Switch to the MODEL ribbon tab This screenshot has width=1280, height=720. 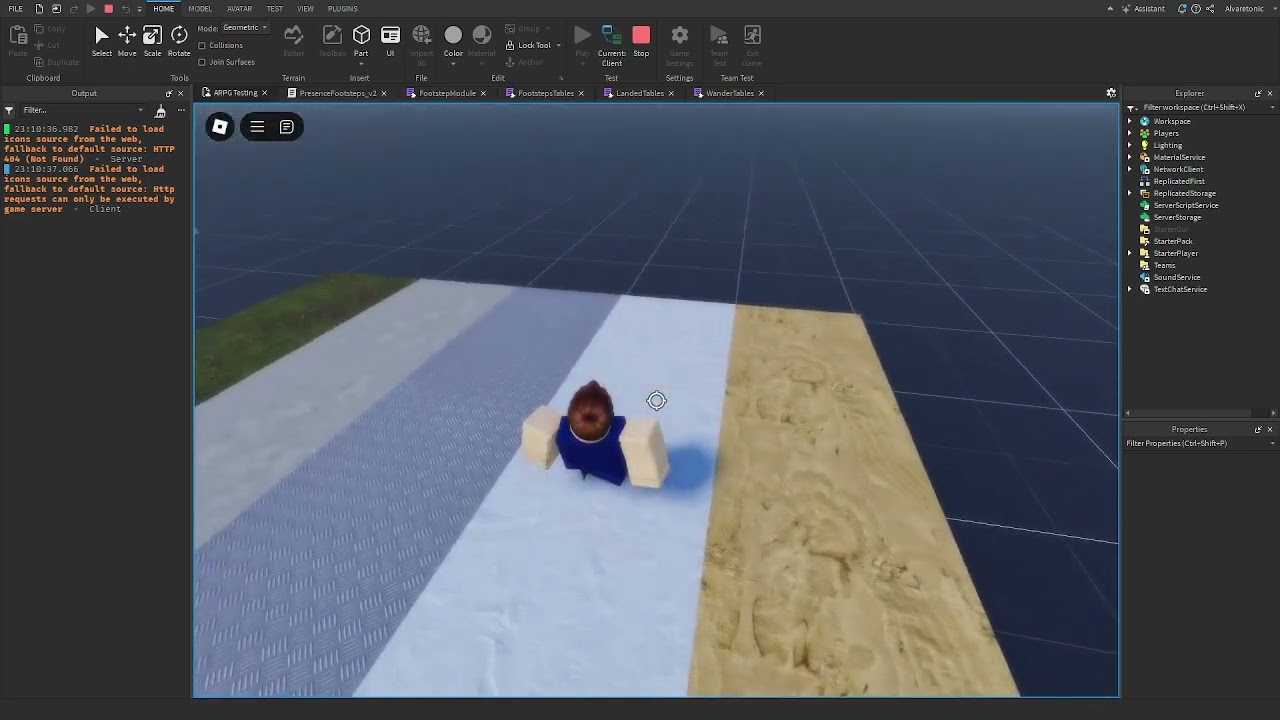point(200,8)
